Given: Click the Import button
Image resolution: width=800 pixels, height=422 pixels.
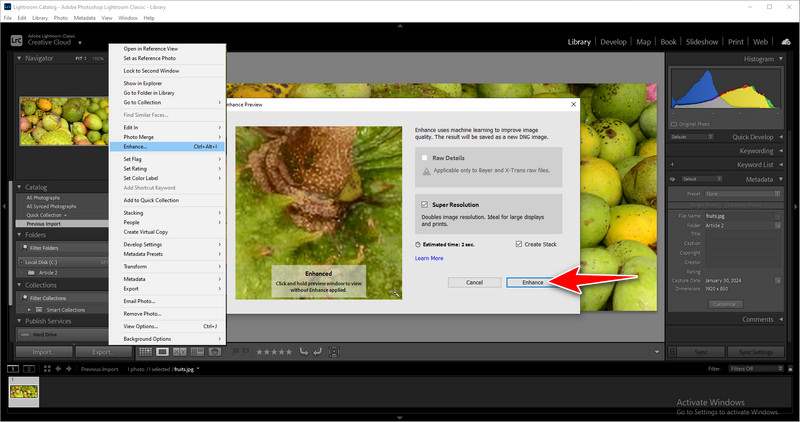Looking at the screenshot, I should click(43, 352).
